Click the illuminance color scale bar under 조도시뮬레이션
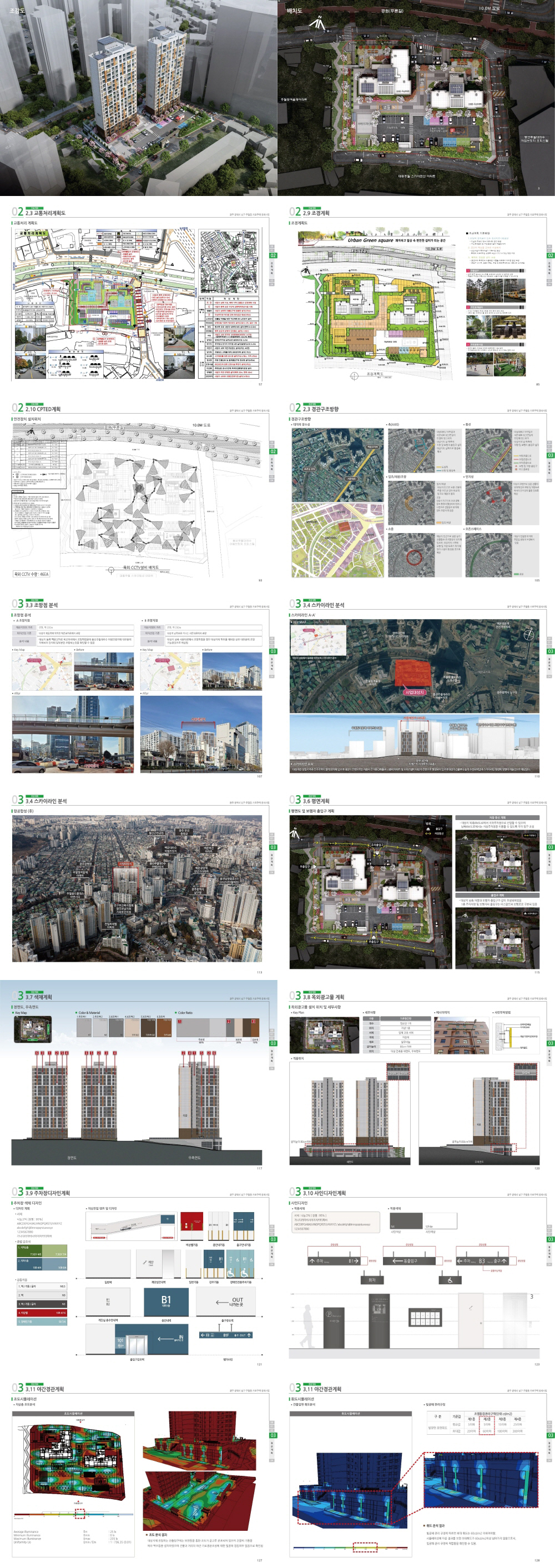 click(73, 1516)
